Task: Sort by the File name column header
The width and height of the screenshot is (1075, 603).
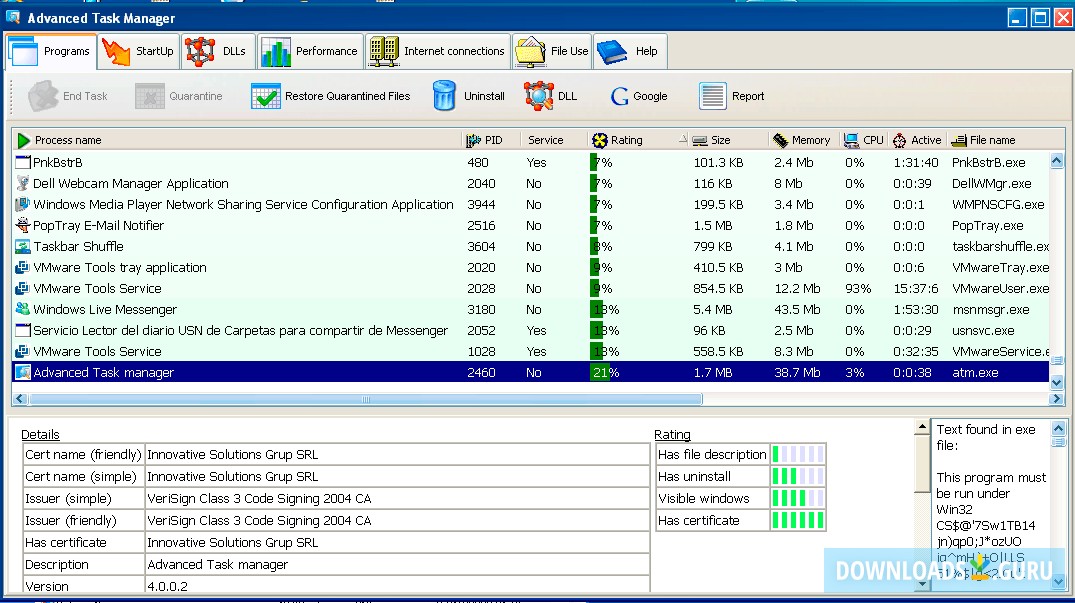Action: 998,140
